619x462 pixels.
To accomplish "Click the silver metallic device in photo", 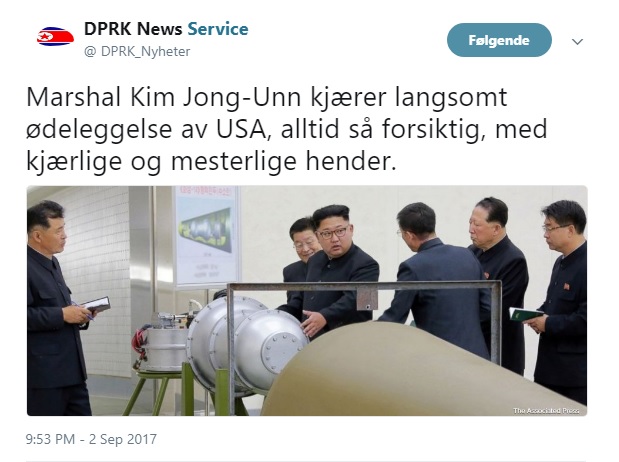I will (x=247, y=342).
